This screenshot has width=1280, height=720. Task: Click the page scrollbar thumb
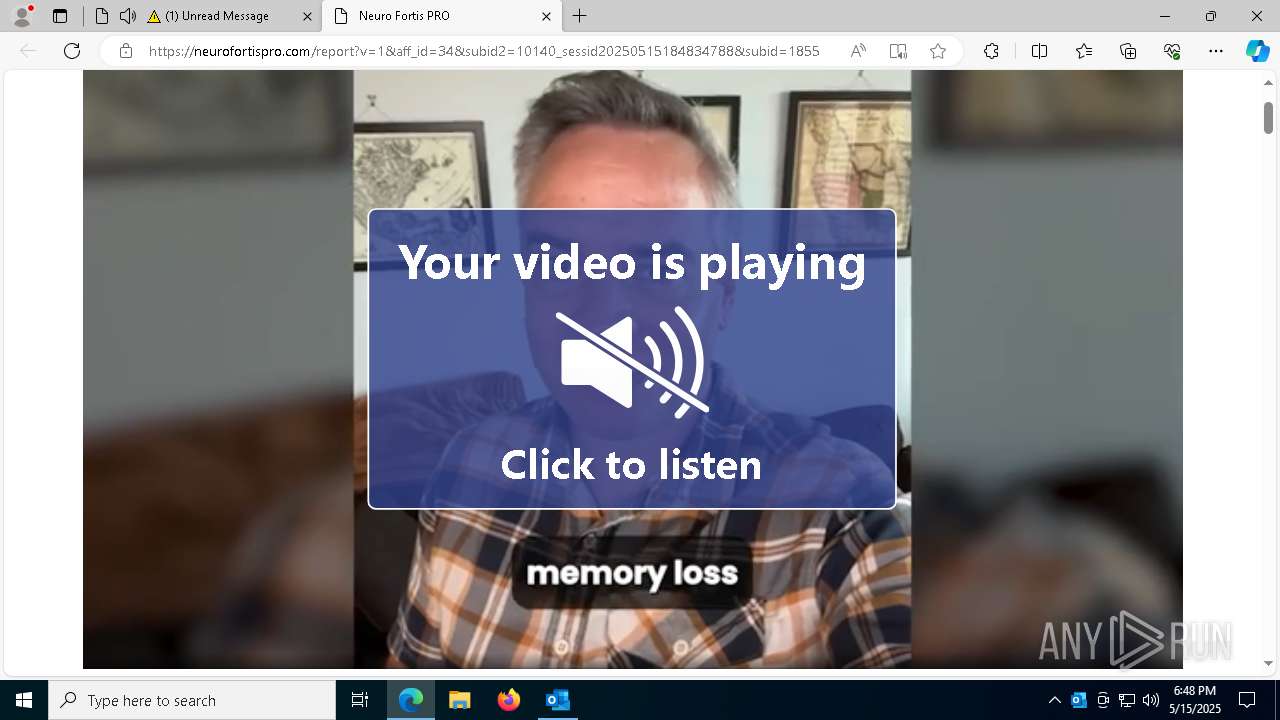(x=1268, y=116)
